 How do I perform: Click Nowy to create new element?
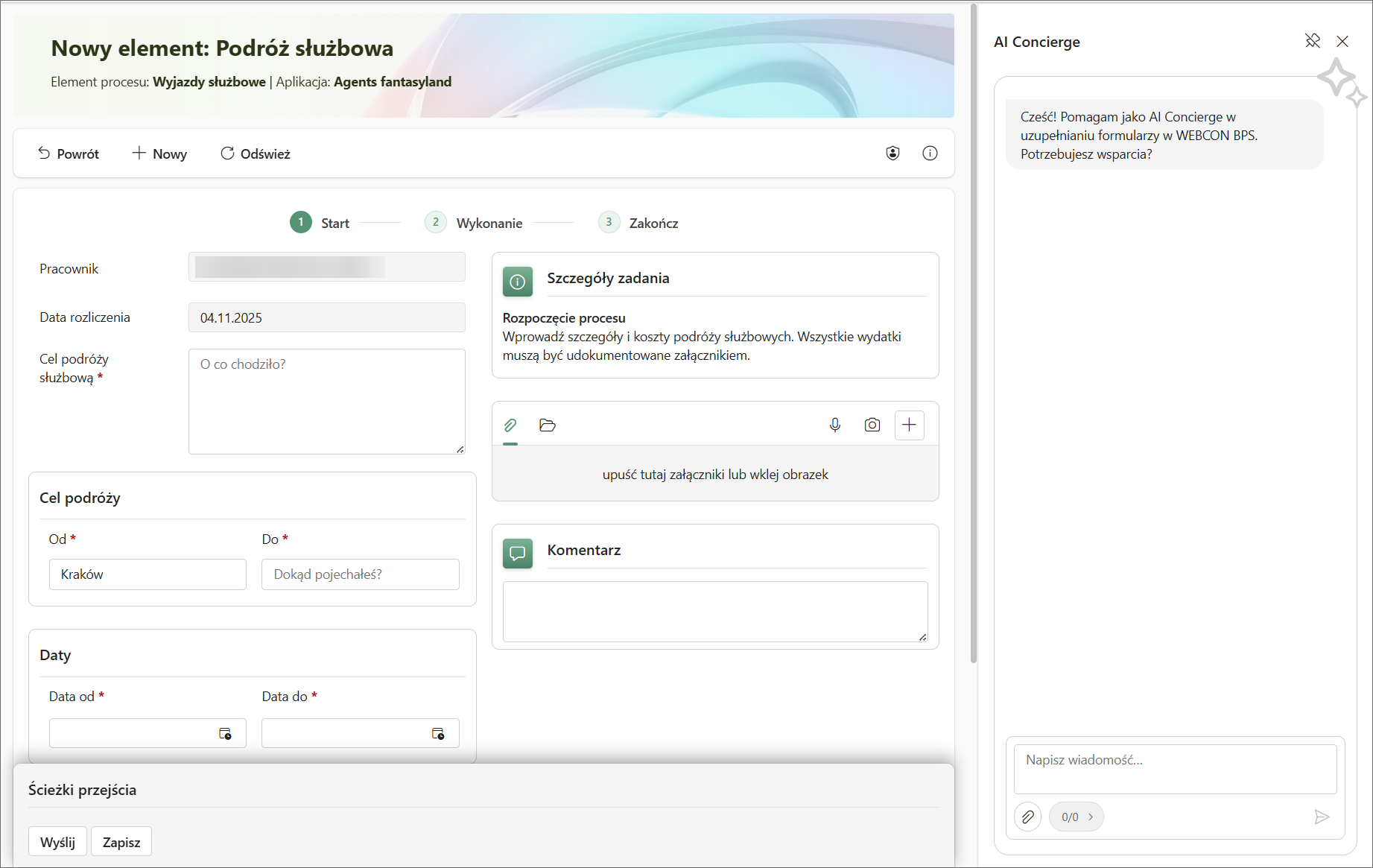pos(159,153)
